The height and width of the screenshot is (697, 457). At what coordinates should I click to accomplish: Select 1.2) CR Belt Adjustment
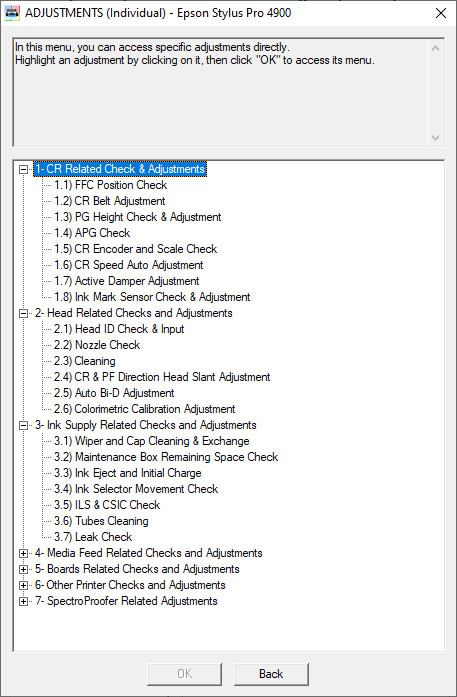(x=109, y=201)
